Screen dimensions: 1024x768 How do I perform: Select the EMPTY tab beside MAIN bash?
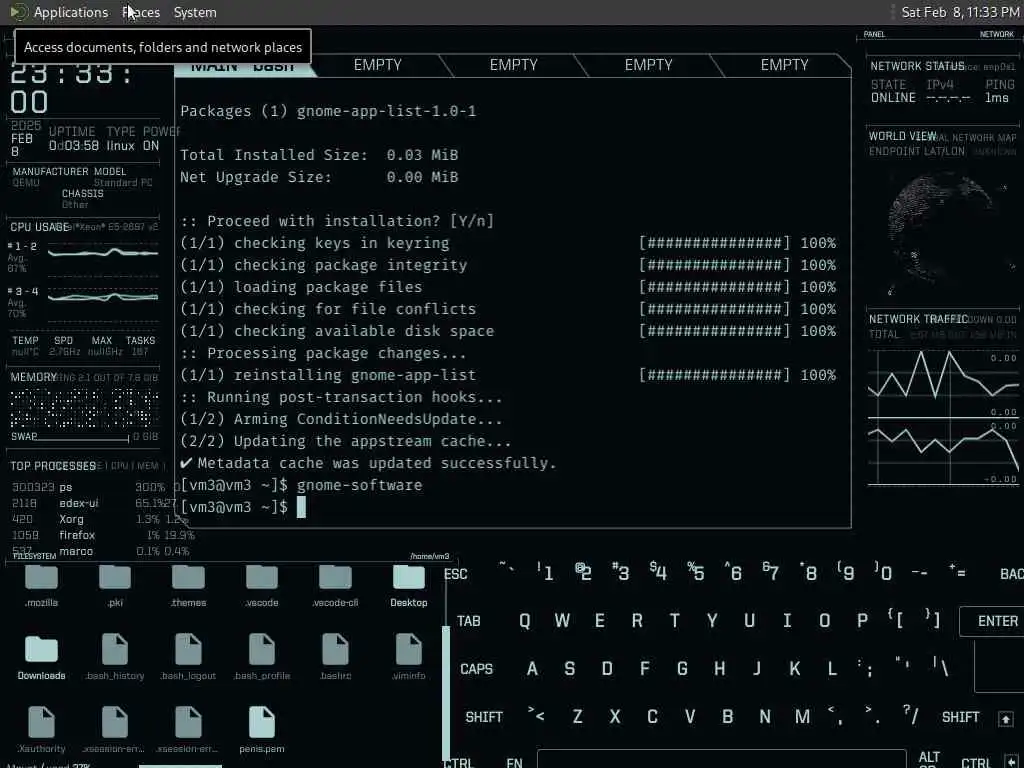pos(377,65)
